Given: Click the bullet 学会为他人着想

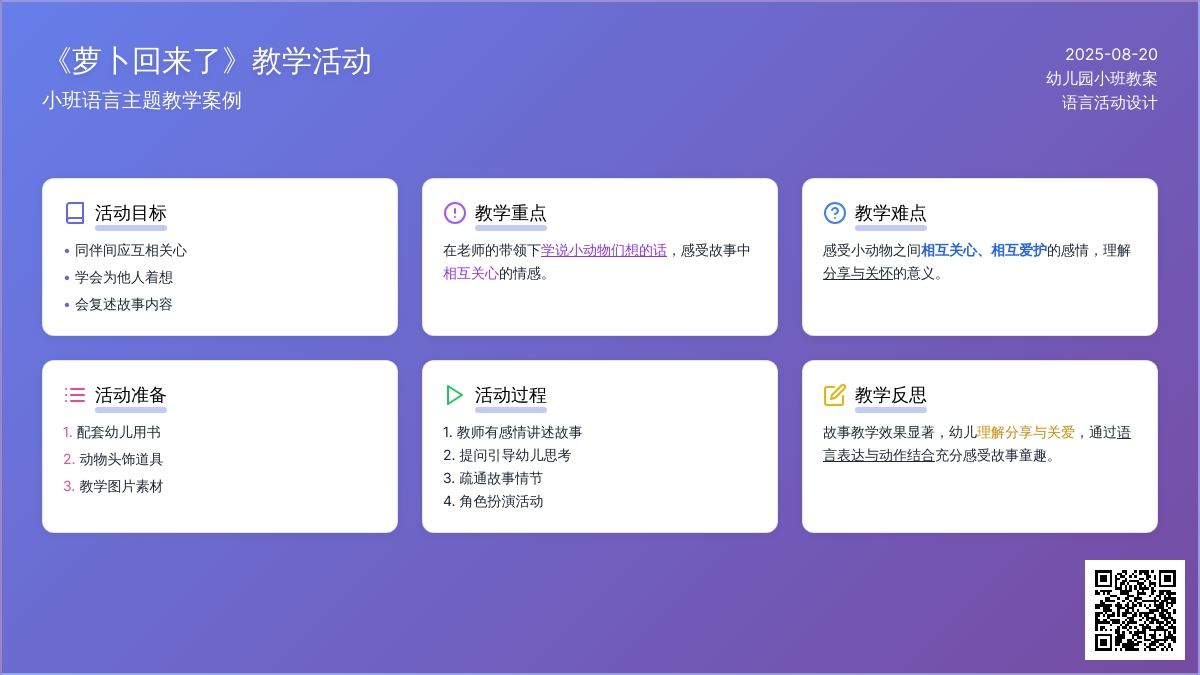Looking at the screenshot, I should click(124, 277).
